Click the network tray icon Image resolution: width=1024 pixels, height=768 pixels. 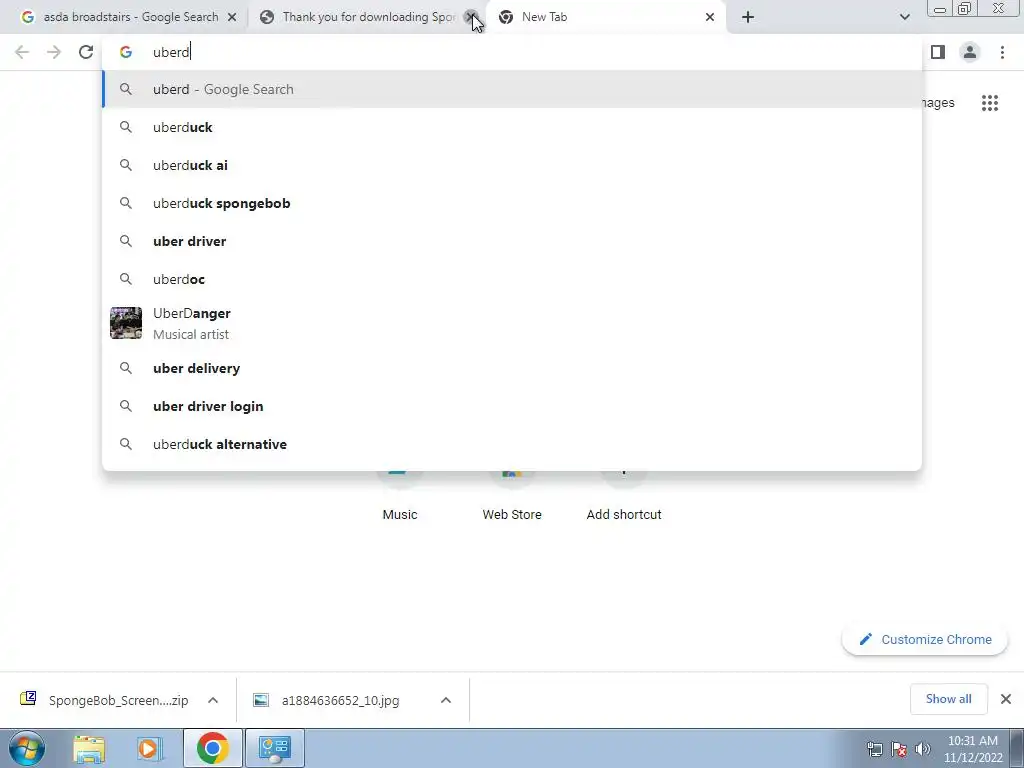click(x=874, y=748)
